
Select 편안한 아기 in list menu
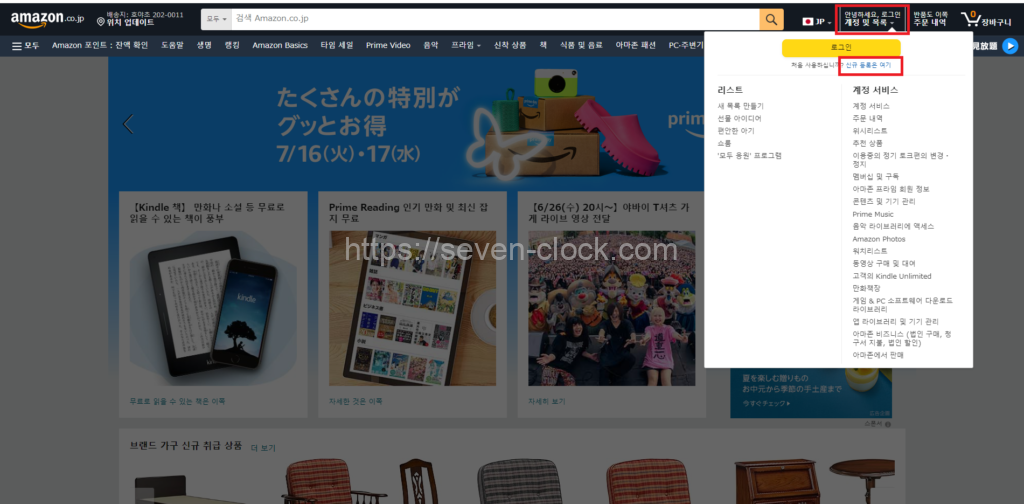tap(735, 131)
